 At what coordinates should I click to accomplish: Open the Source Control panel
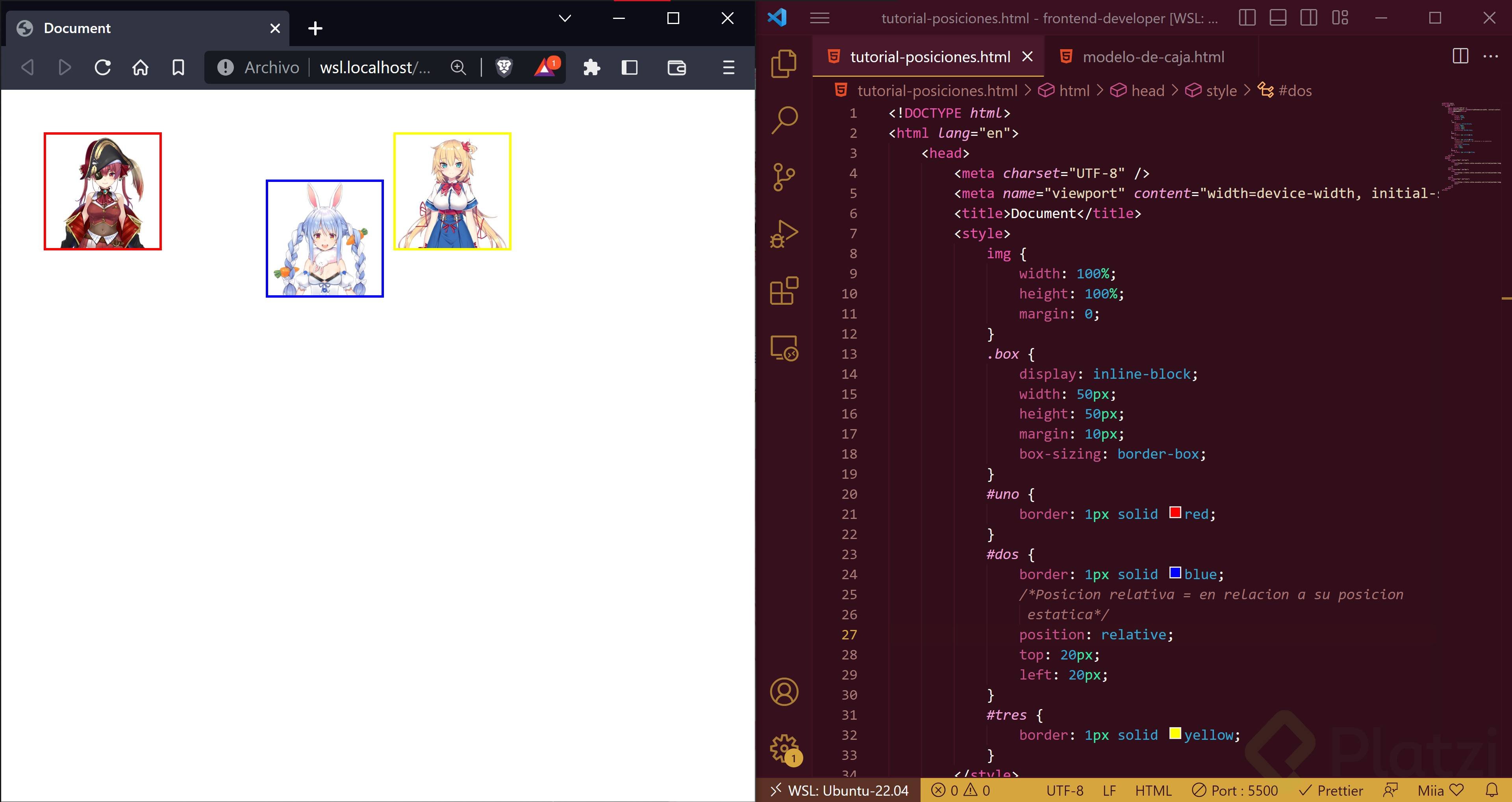click(x=784, y=176)
